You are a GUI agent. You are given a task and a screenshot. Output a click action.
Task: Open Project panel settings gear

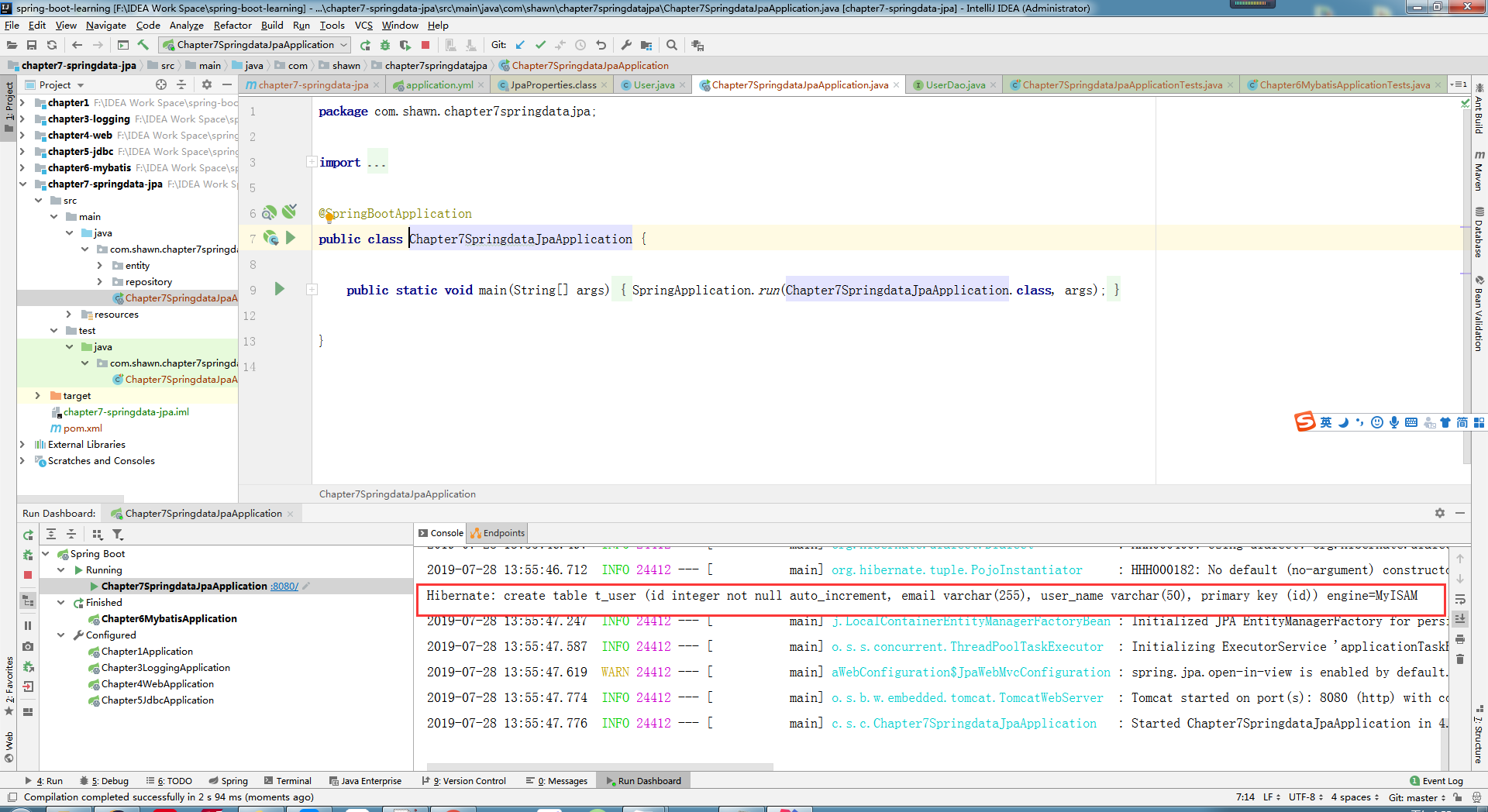click(207, 84)
